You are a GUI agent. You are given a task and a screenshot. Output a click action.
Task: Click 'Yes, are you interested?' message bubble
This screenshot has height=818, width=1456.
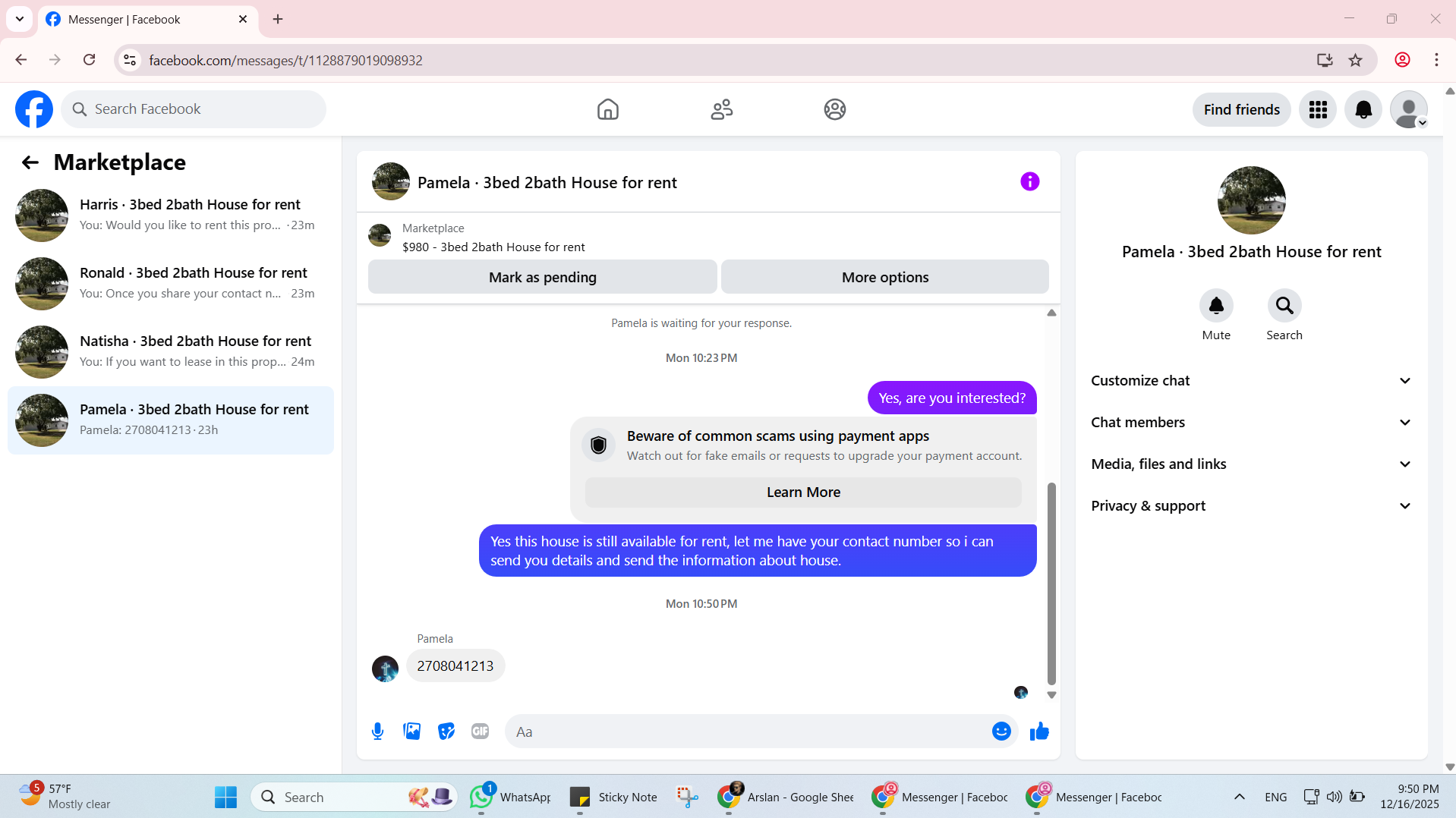tap(952, 398)
